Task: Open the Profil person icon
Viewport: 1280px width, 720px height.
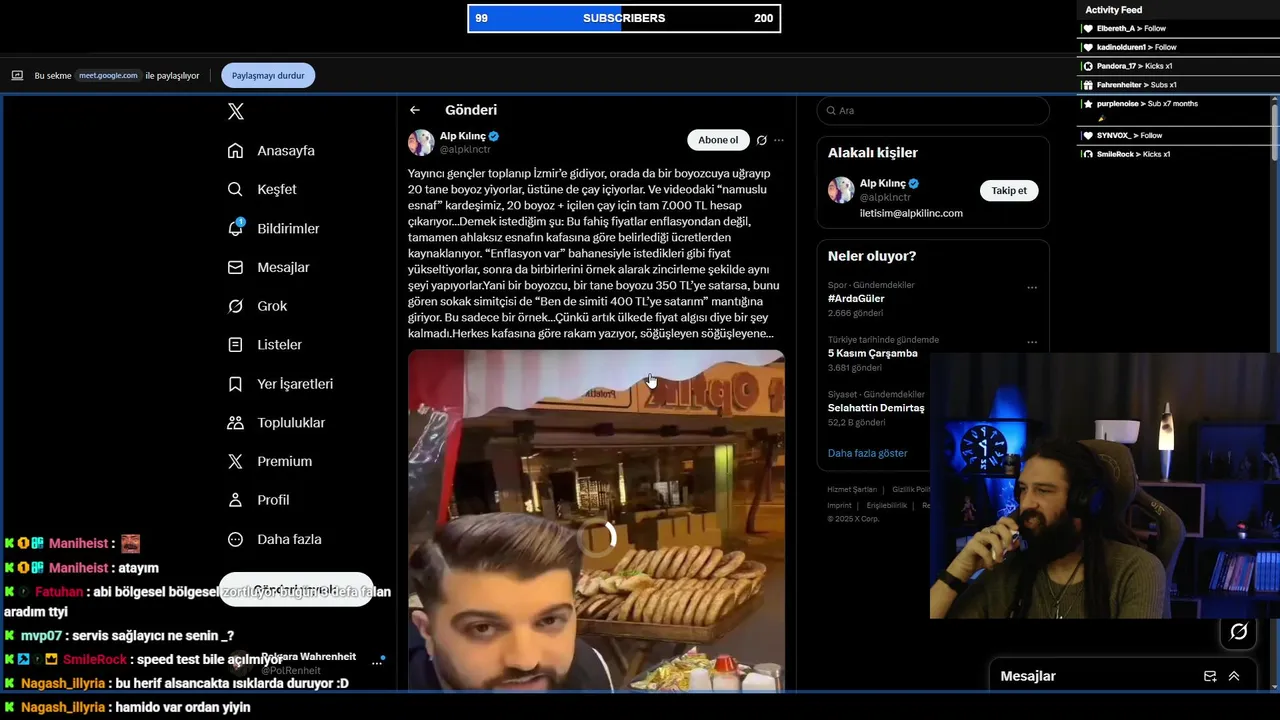Action: 235,500
